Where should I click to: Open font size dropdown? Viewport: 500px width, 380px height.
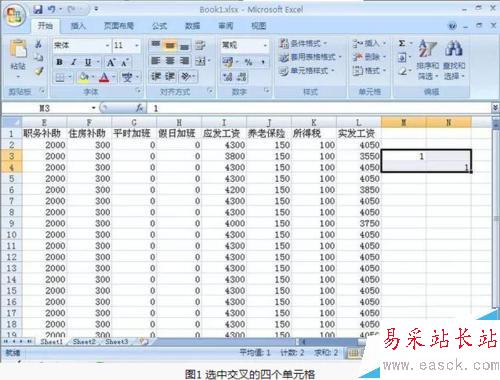pos(137,45)
